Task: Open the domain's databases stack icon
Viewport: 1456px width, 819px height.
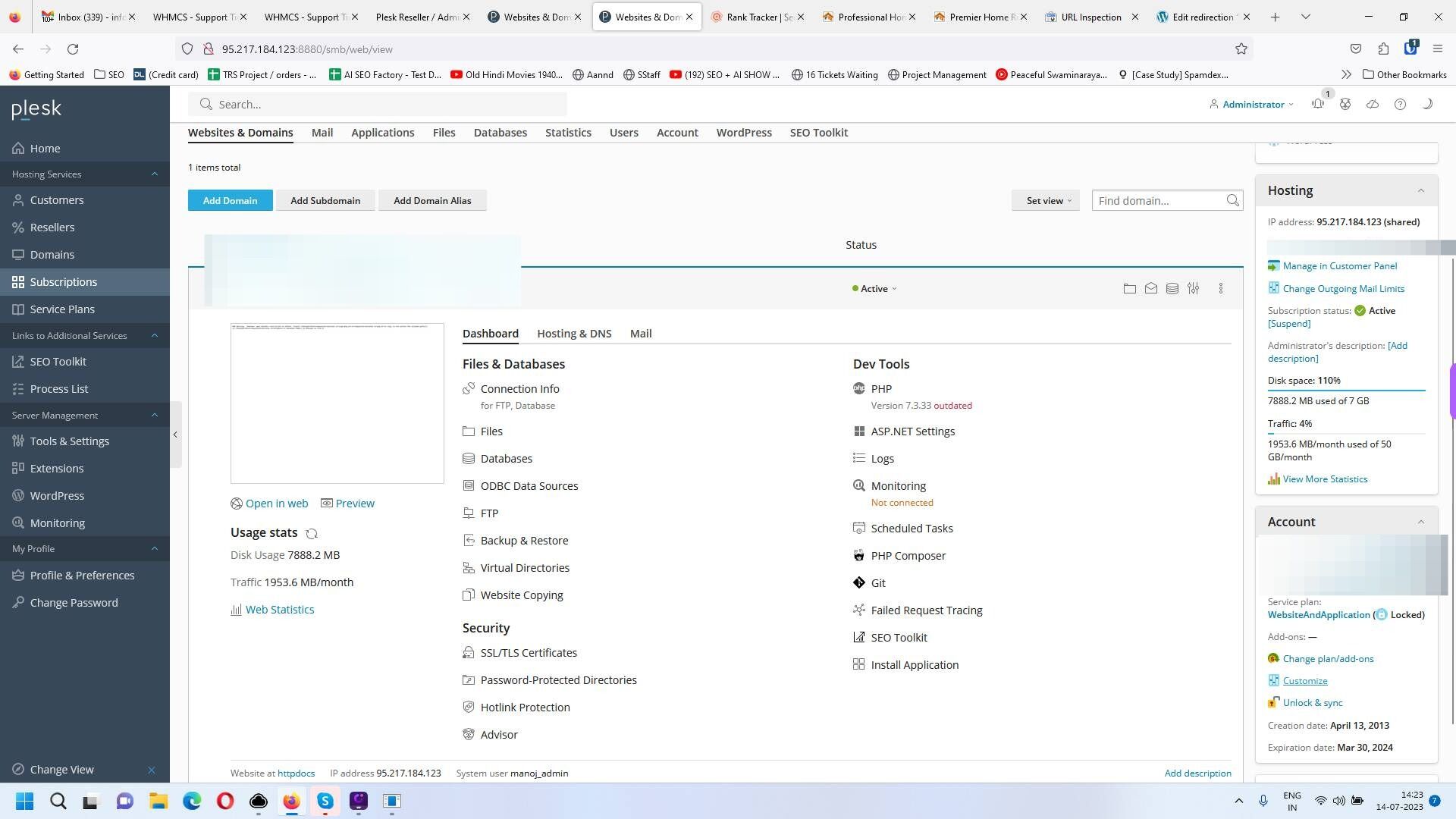Action: tap(1172, 288)
